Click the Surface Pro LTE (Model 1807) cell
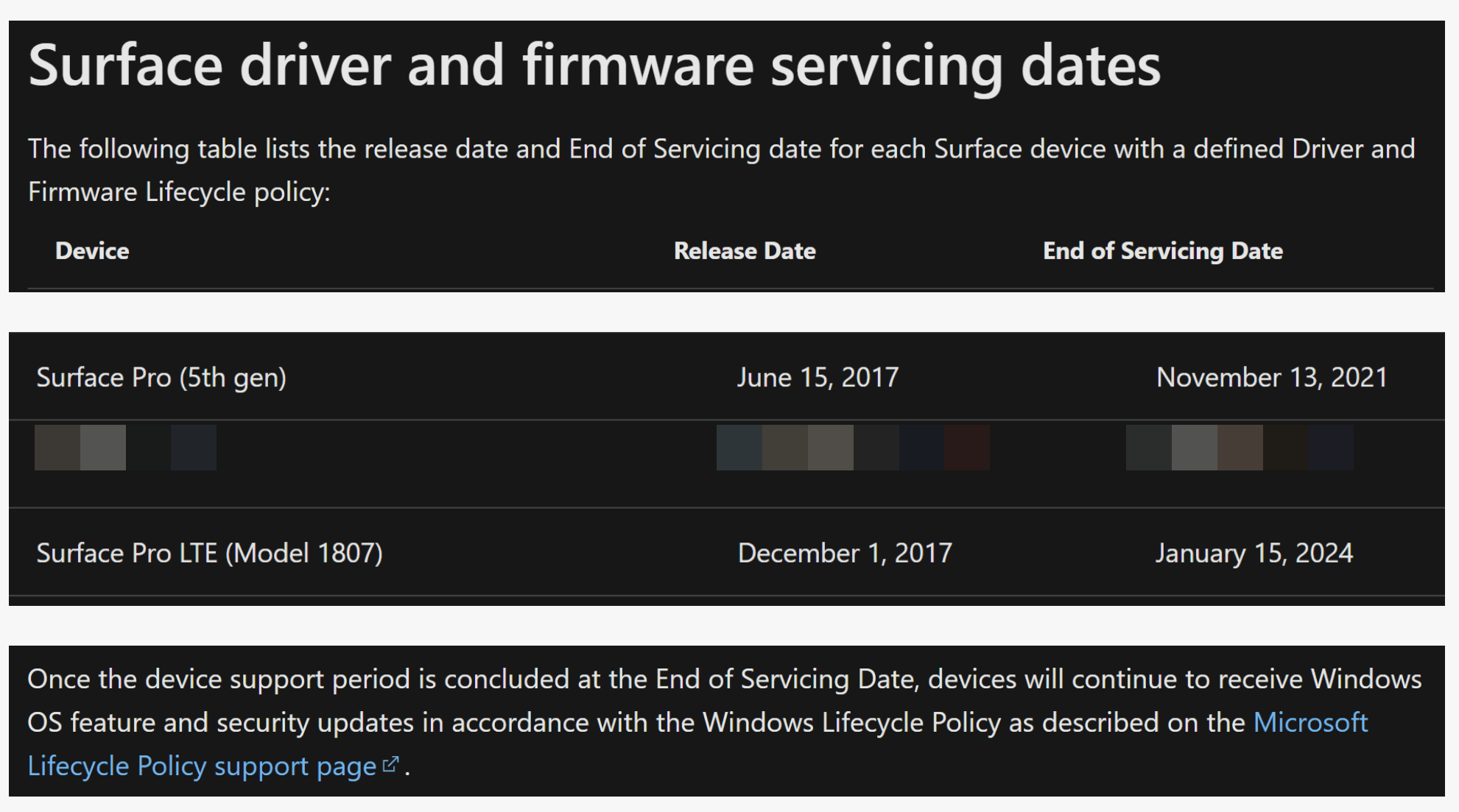 coord(210,553)
